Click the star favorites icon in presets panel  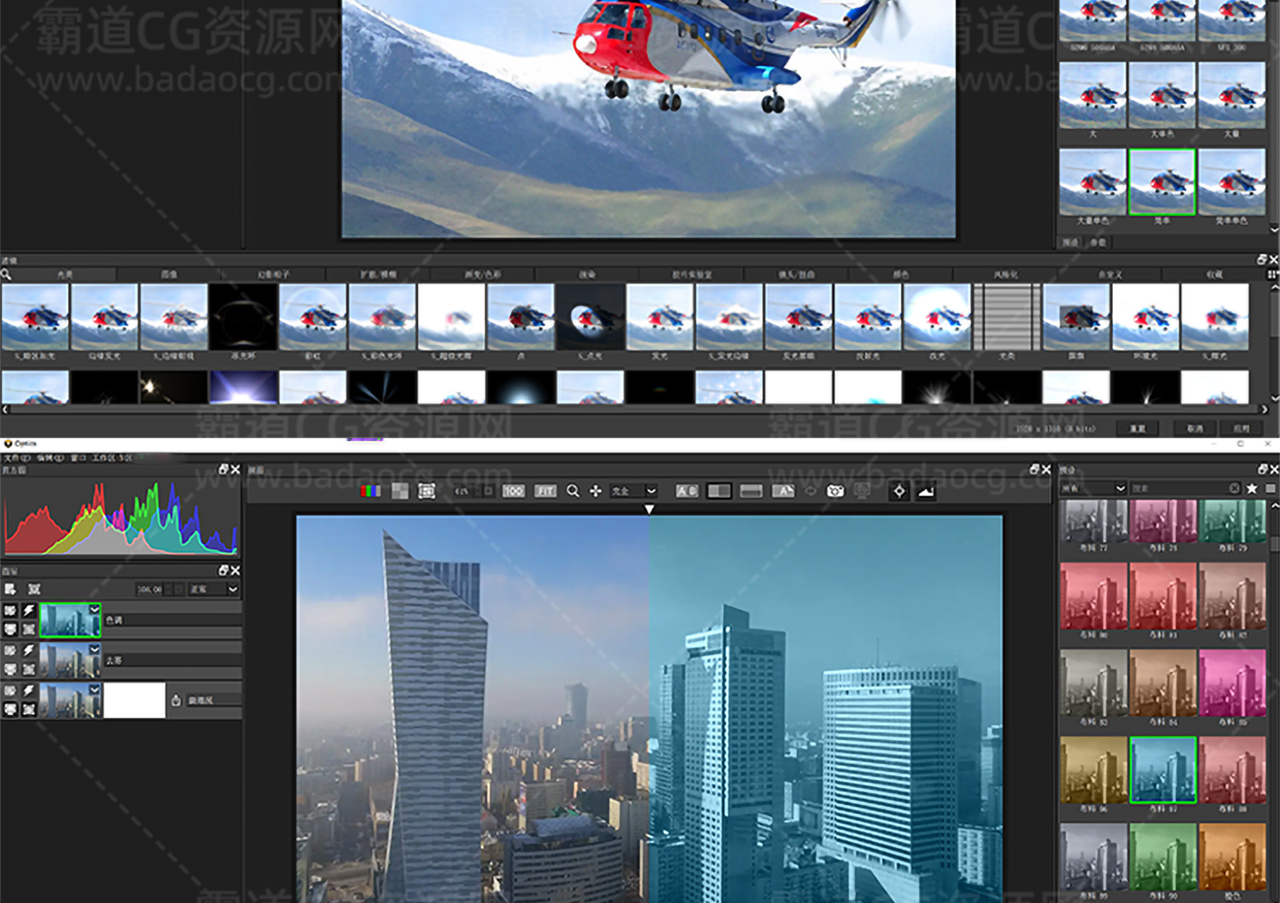coord(1251,488)
